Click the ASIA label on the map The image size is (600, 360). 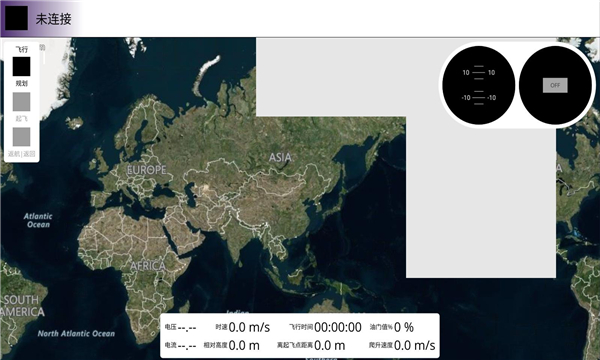point(280,157)
